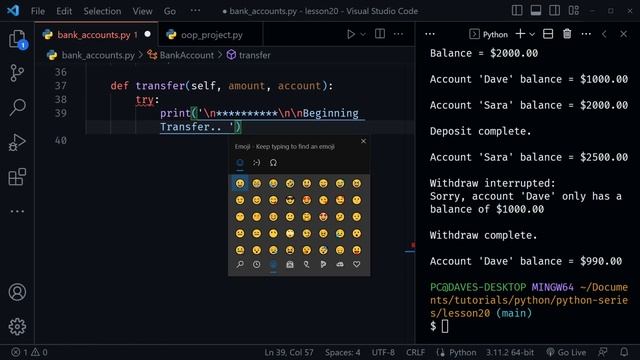Close the terminal panel with X
This screenshot has width=640, height=360.
[623, 34]
